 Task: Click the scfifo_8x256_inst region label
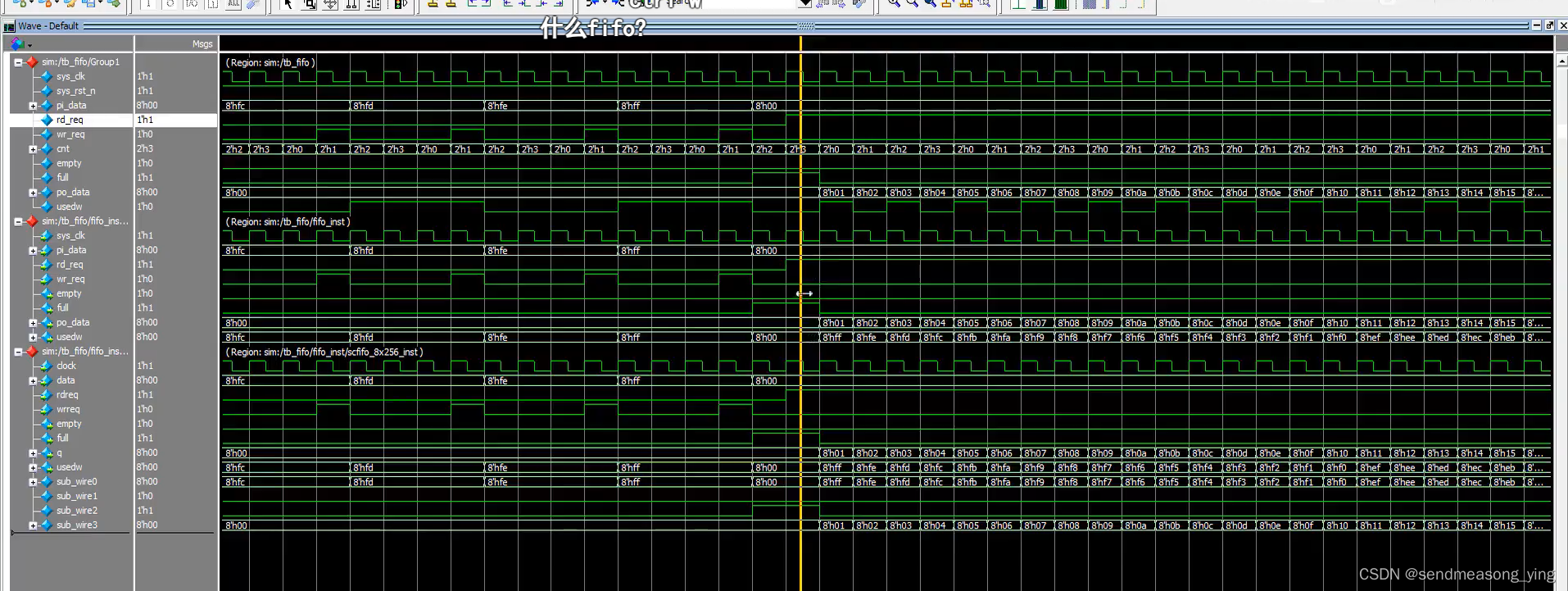coord(324,352)
